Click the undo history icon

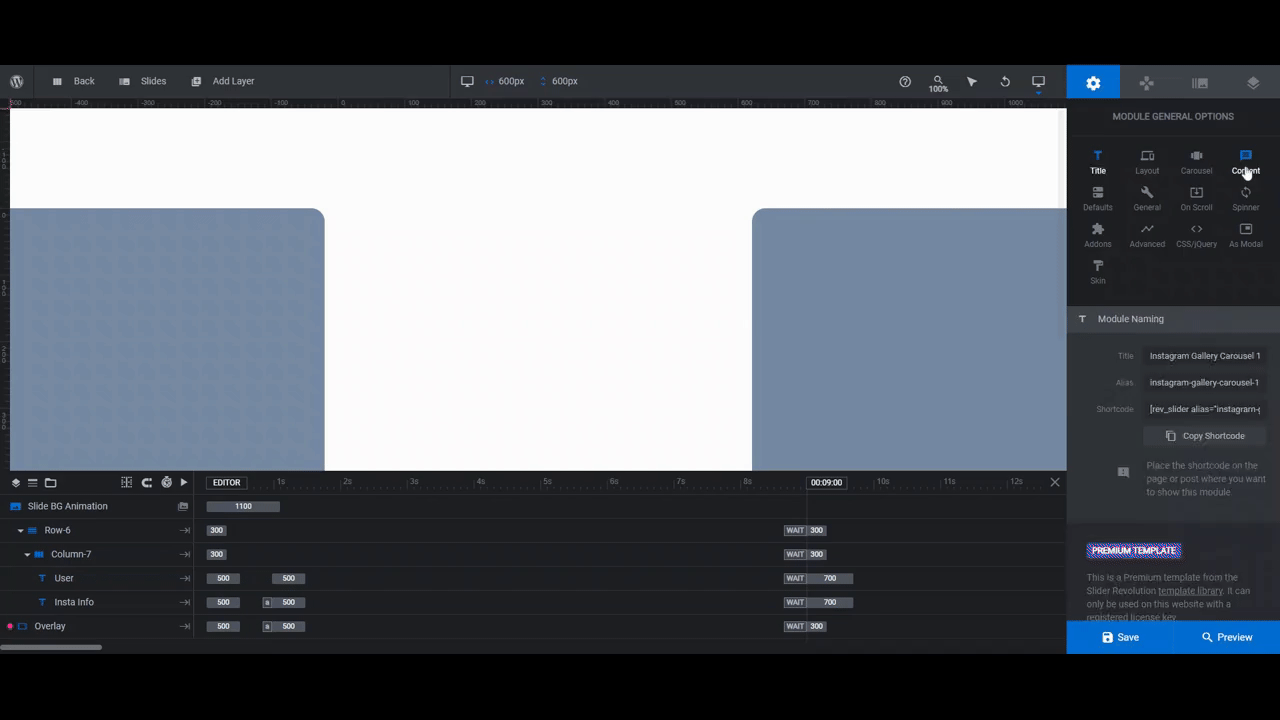pyautogui.click(x=1005, y=82)
